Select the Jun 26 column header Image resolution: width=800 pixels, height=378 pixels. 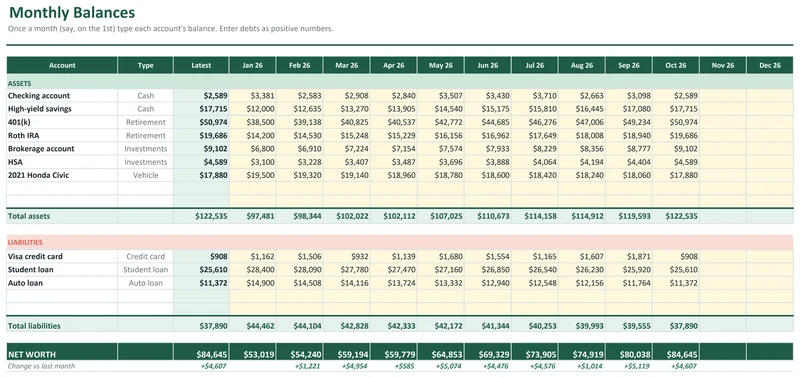488,65
